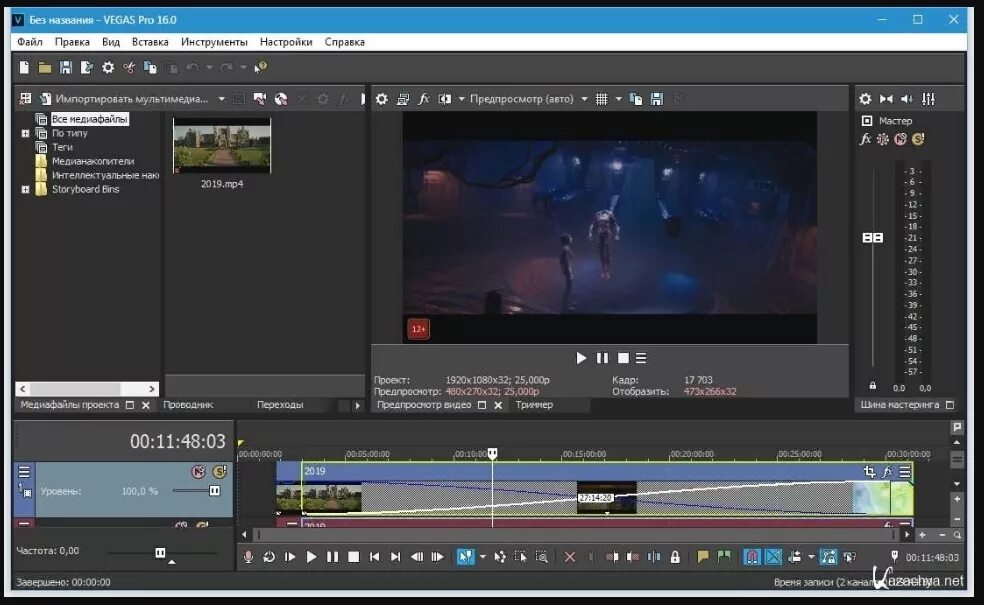Open the Вставка menu
This screenshot has height=605, width=984.
tap(150, 42)
